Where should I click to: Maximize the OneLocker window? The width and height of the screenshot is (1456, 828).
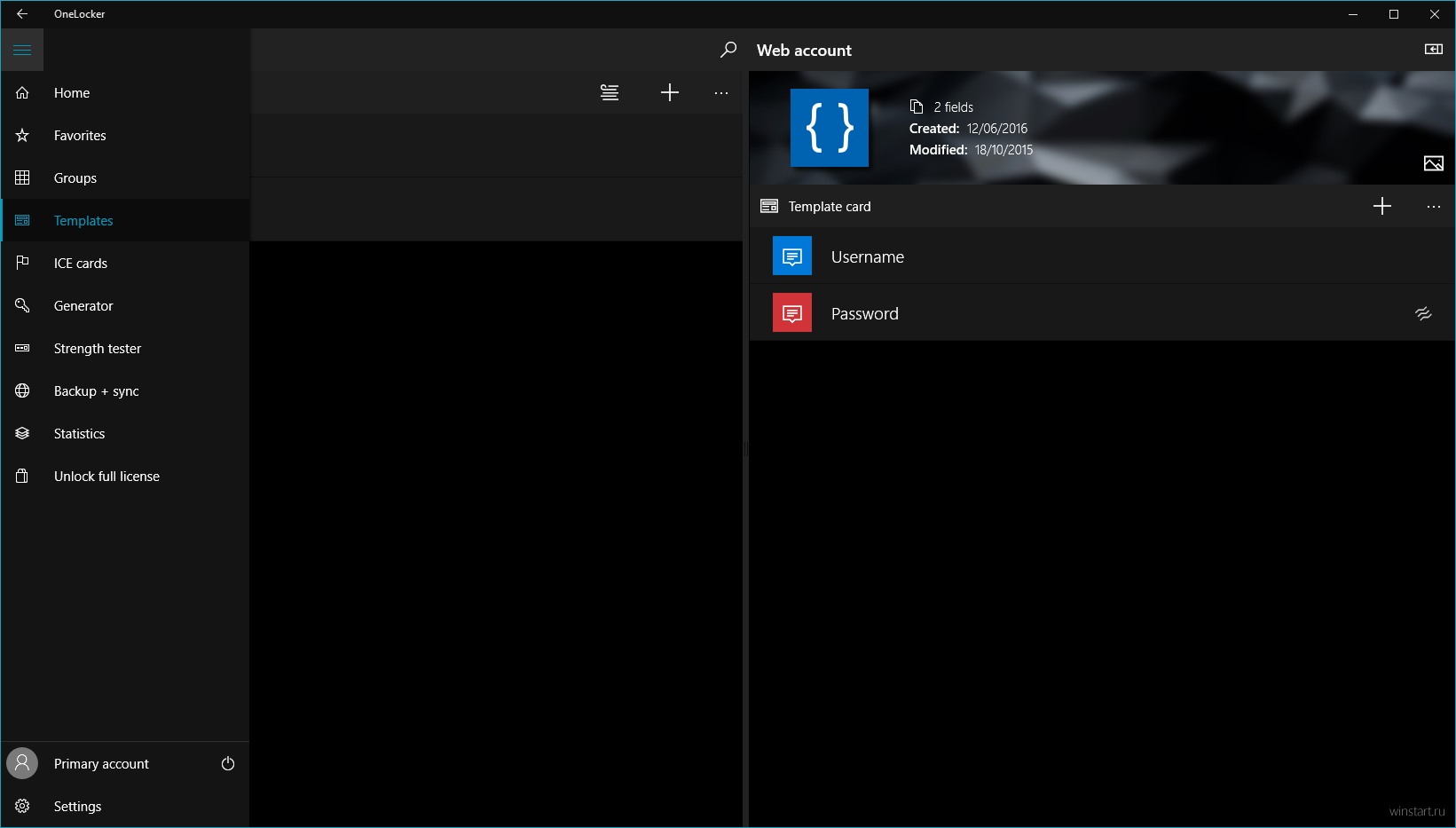[1394, 14]
